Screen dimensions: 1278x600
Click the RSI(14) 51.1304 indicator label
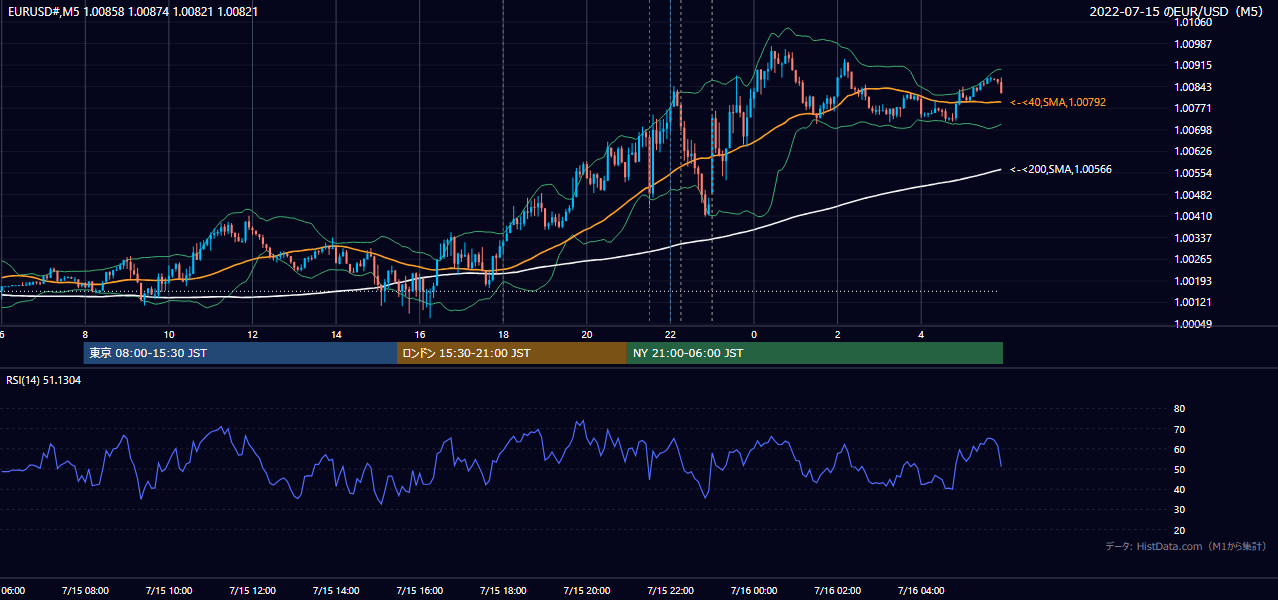click(x=44, y=380)
